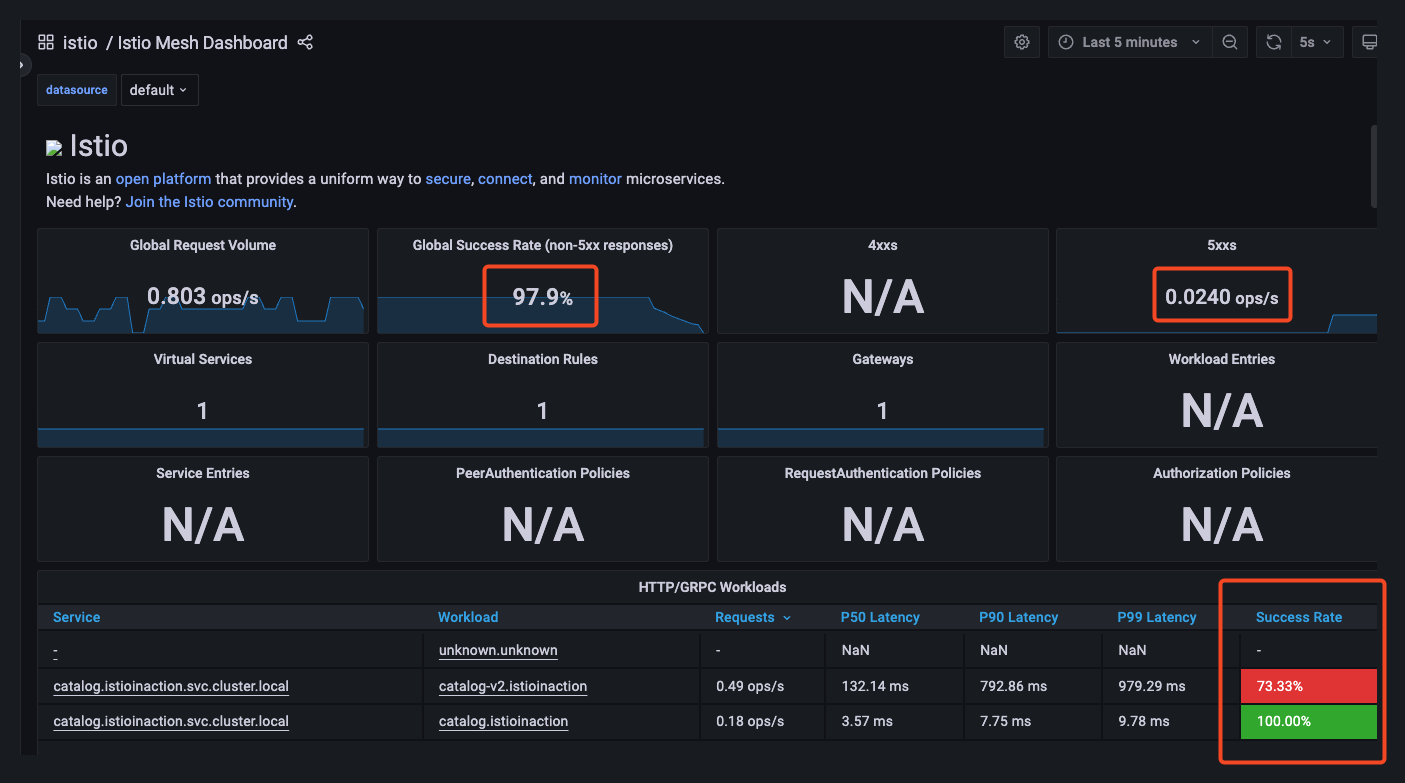The width and height of the screenshot is (1405, 783).
Task: Open the 'open platform' link
Action: click(163, 179)
